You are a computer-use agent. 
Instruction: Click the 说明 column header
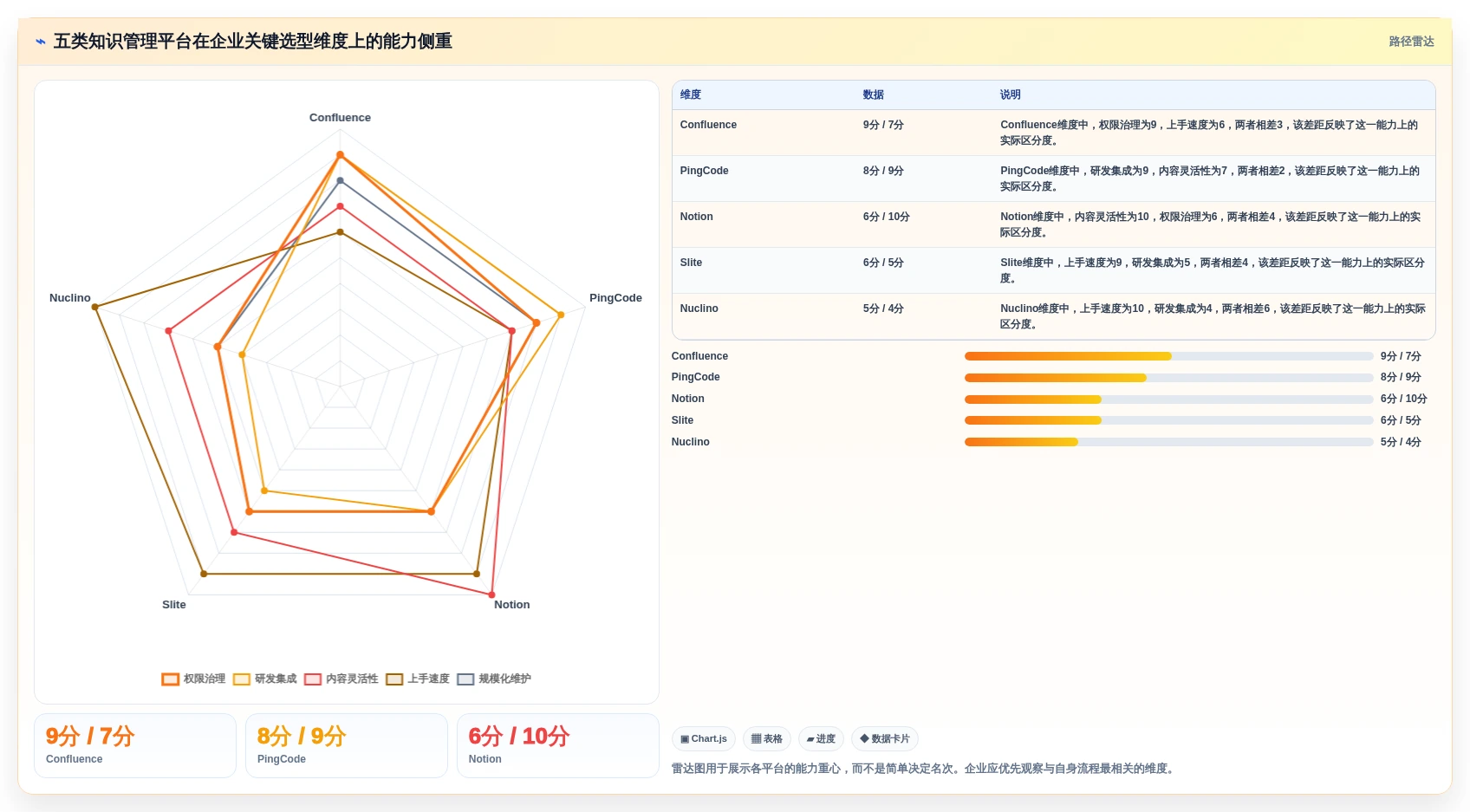1011,94
